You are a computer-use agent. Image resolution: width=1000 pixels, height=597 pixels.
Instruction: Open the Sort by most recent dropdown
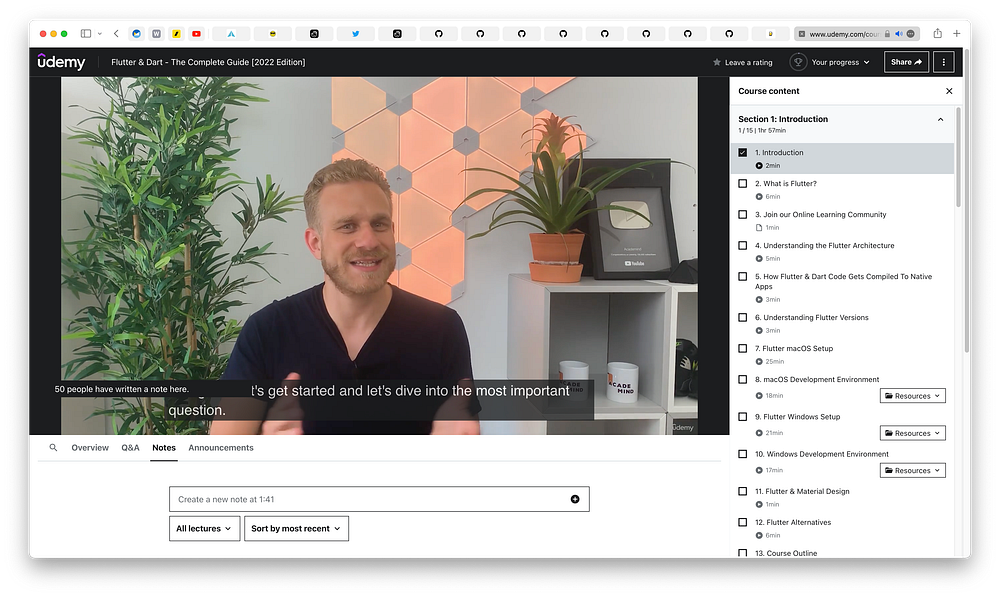point(296,529)
